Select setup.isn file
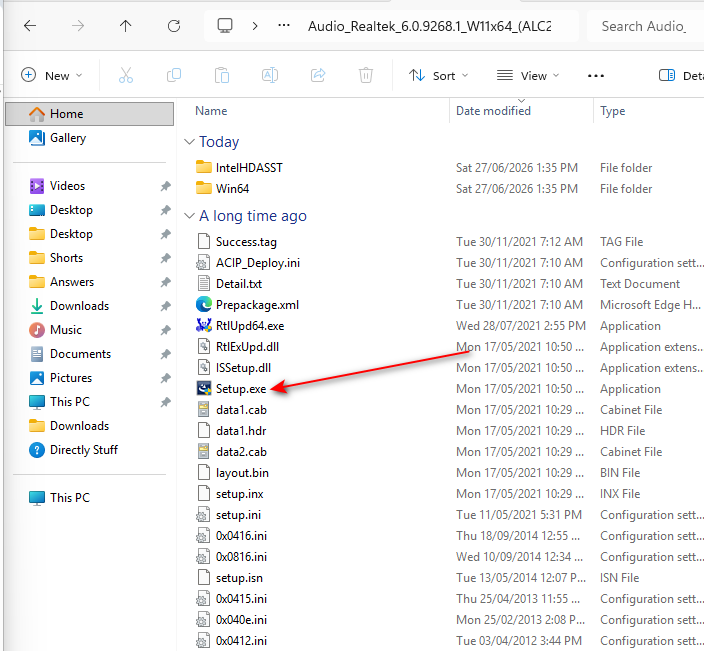This screenshot has height=651, width=704. click(239, 578)
